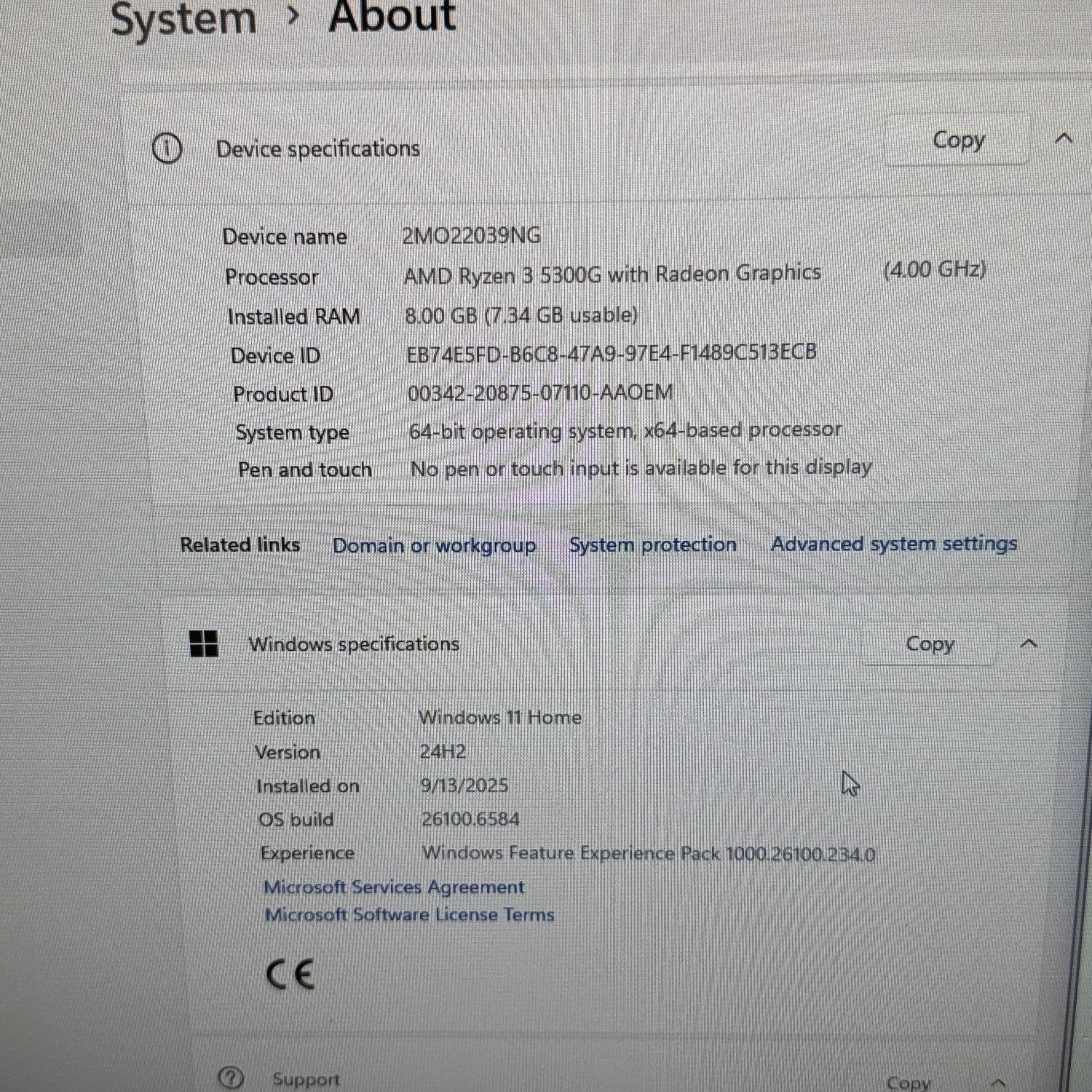1092x1092 pixels.
Task: Collapse the Device specifications section
Action: [1064, 138]
